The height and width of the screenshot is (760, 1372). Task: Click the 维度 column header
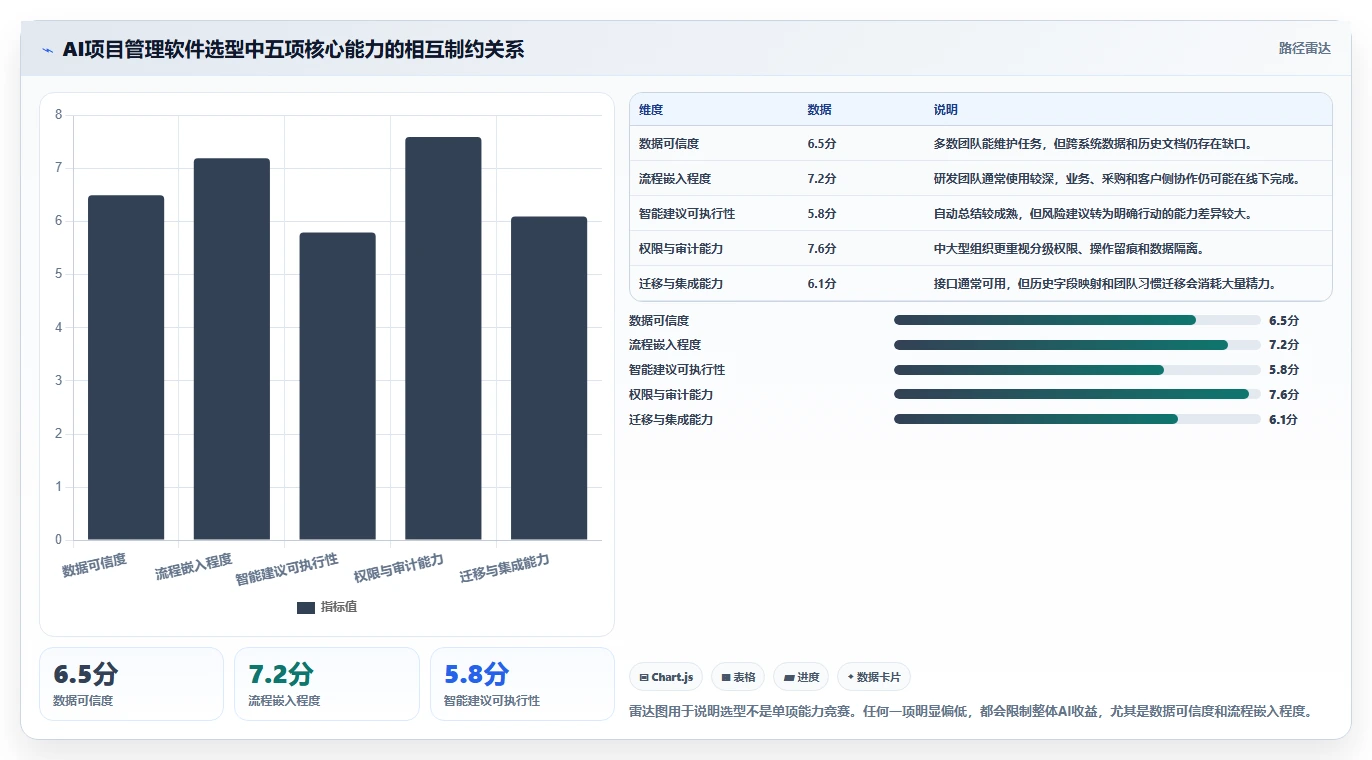[651, 110]
